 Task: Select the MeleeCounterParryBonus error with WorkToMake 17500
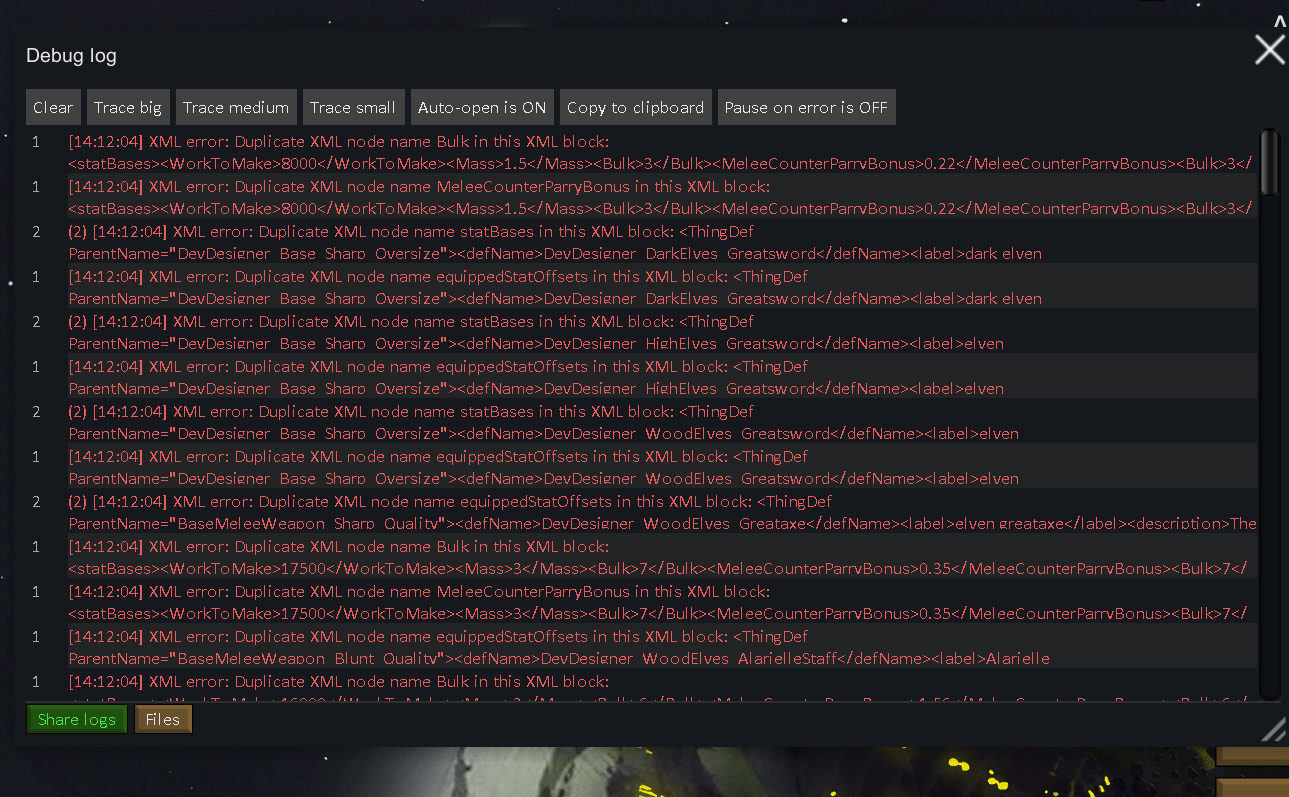point(642,602)
